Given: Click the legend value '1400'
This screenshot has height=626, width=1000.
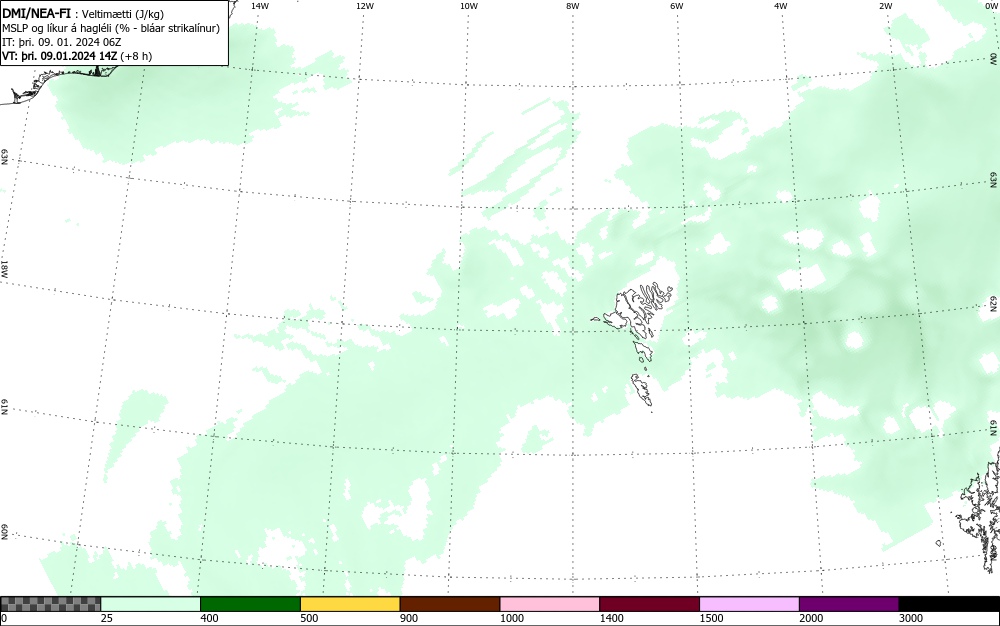Looking at the screenshot, I should (612, 618).
